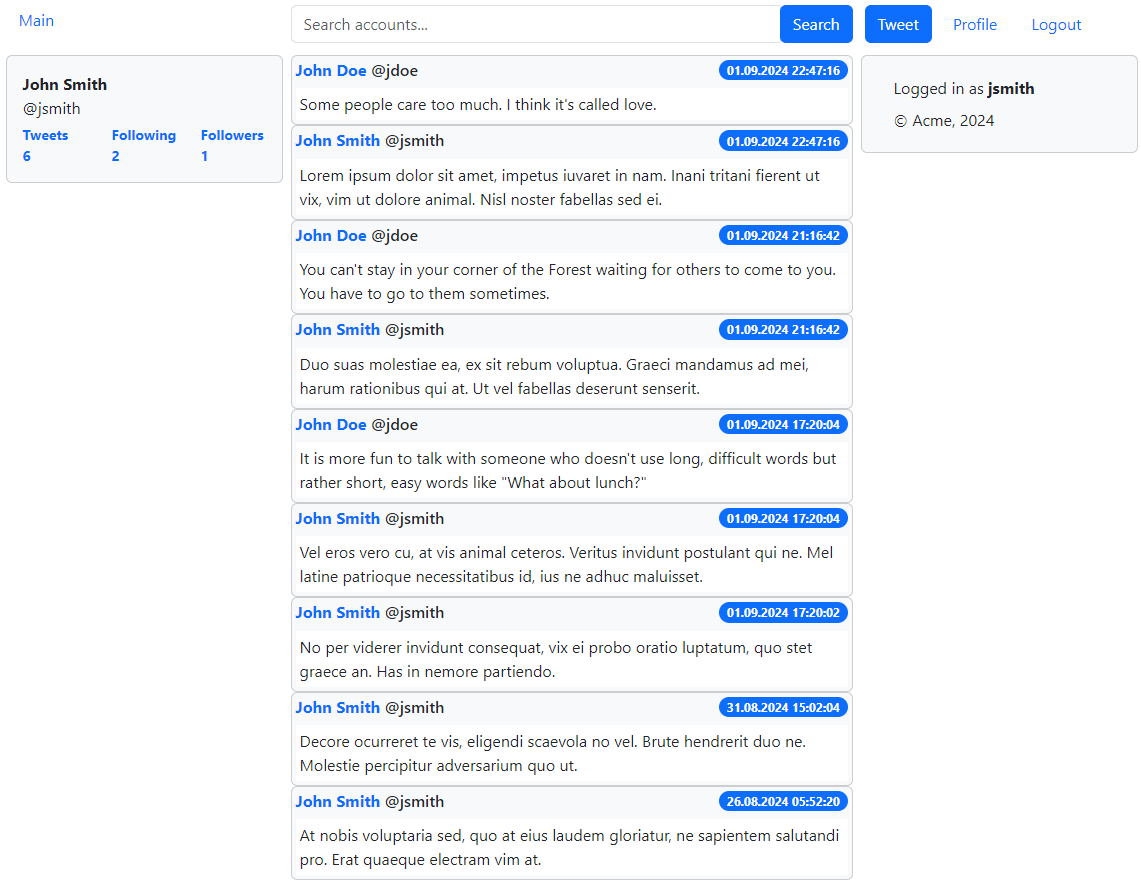The image size is (1141, 883).
Task: Click timestamp badge 01.09.2024 21:16:42 on Duo suas tweet
Action: 783,330
